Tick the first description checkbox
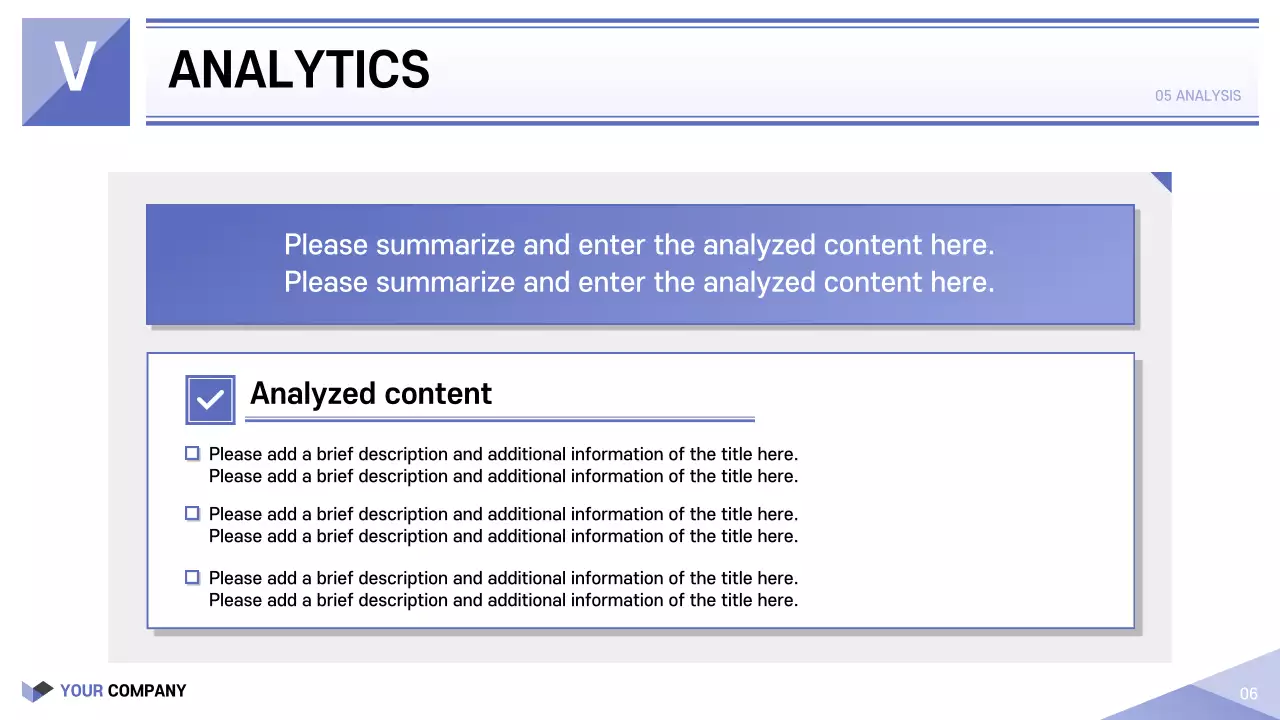Screen dimensions: 1280x720 tap(192, 454)
